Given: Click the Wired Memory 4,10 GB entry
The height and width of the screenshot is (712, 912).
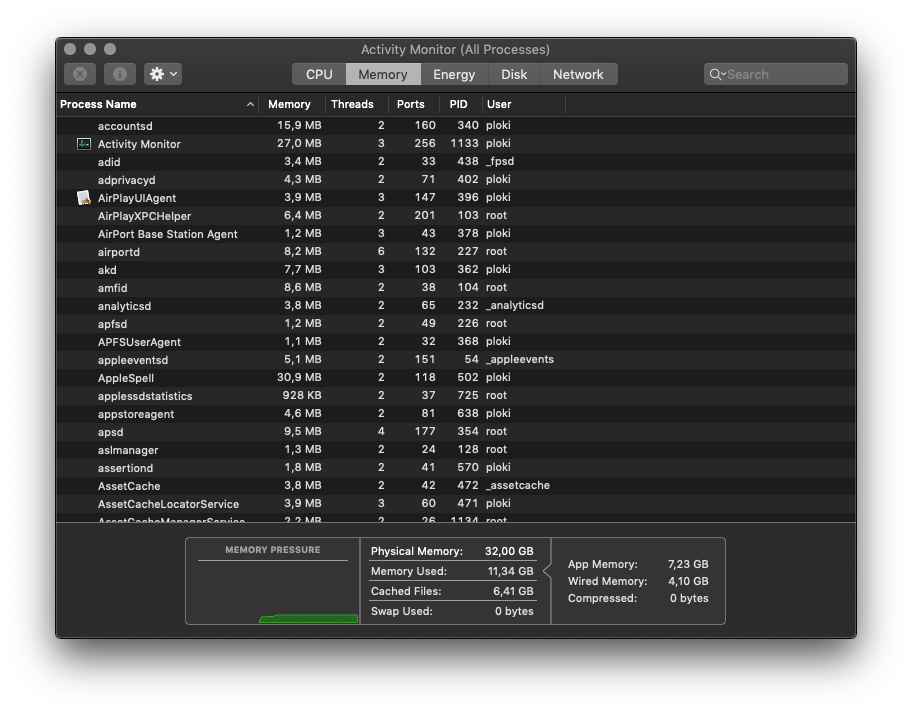Looking at the screenshot, I should (x=638, y=581).
